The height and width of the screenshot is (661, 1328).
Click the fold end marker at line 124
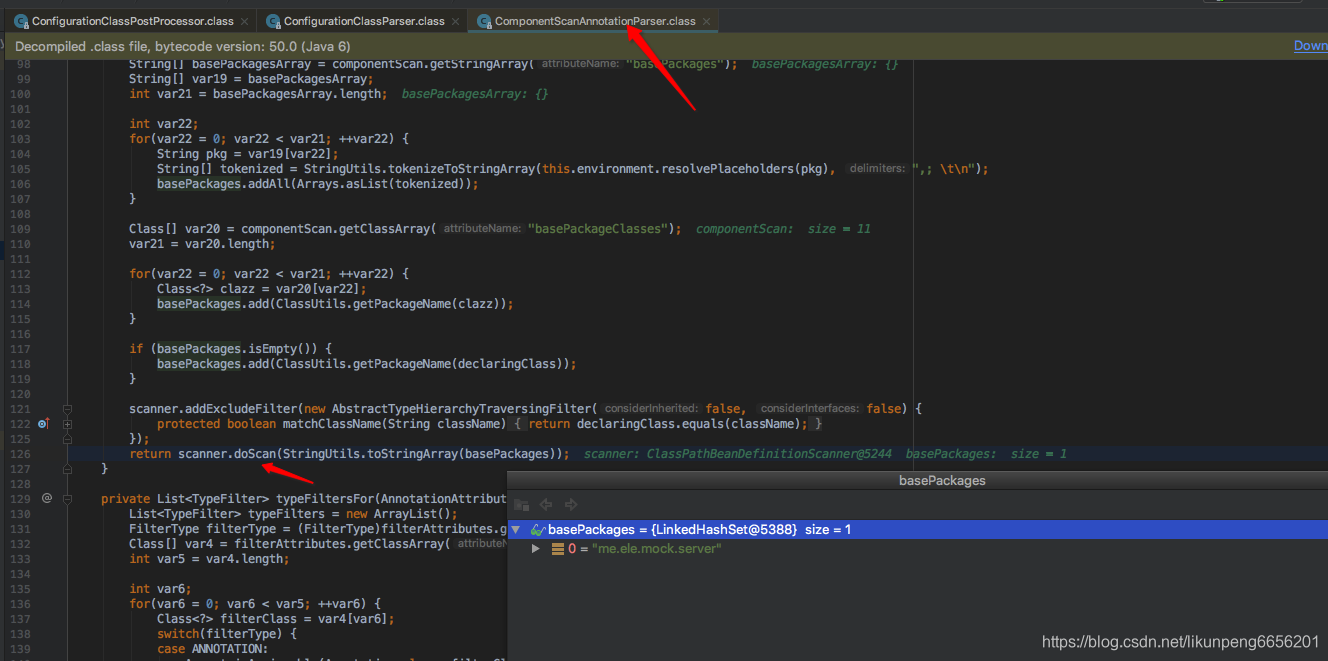coord(67,438)
